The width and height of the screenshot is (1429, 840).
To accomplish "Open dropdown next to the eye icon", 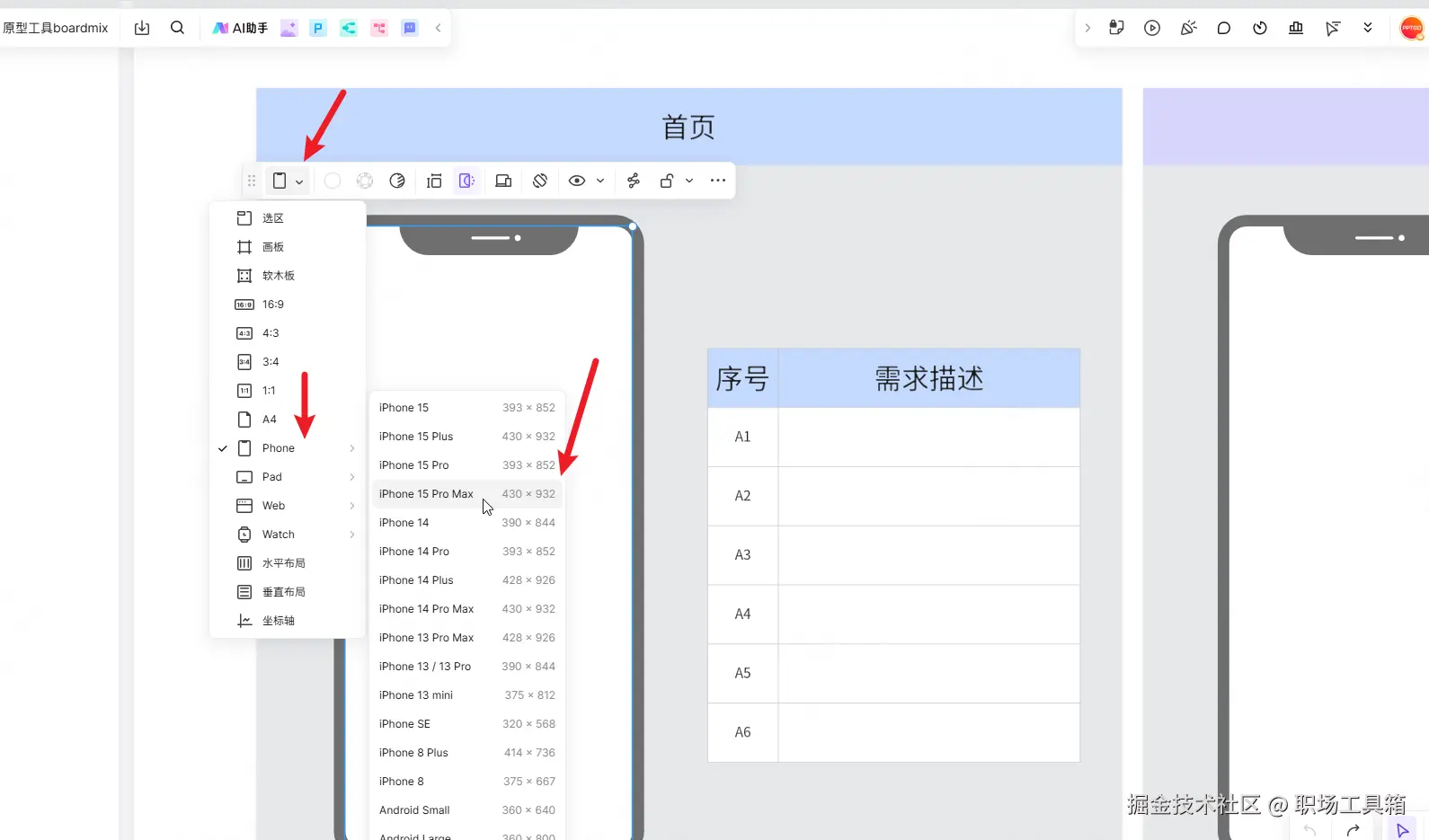I will click(x=600, y=181).
